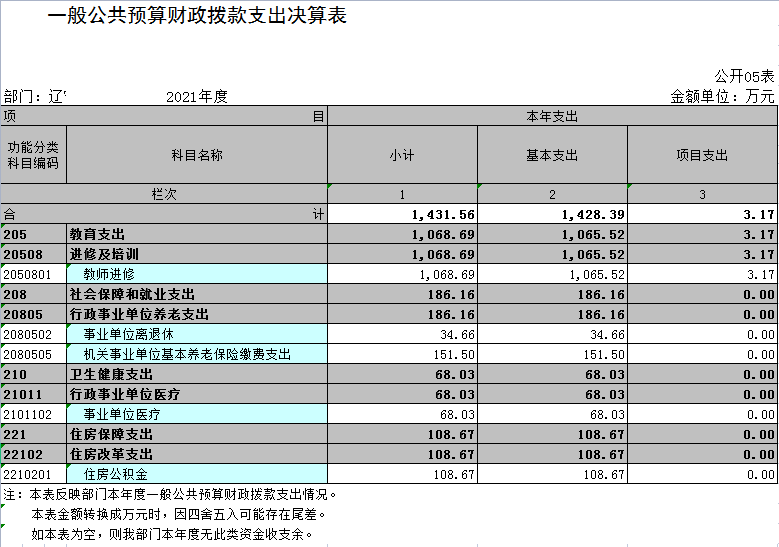Select the 栏次 row label
The width and height of the screenshot is (779, 547).
click(164, 194)
